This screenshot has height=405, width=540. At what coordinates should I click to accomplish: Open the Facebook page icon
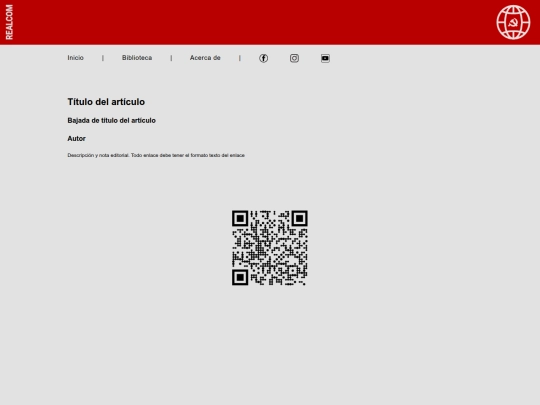[263, 58]
